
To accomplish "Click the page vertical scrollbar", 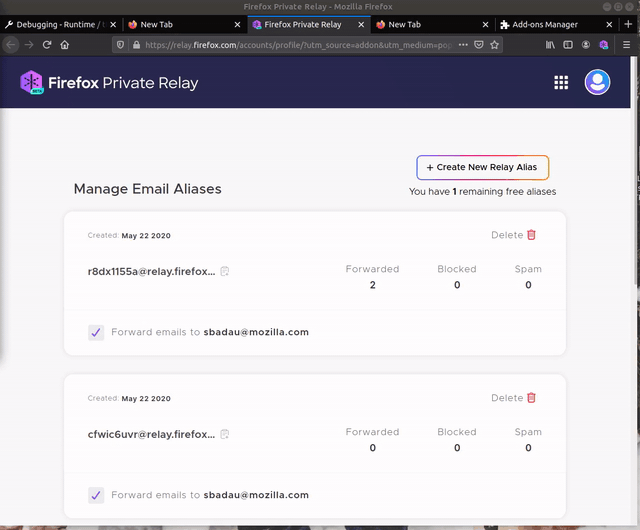I will [636, 171].
